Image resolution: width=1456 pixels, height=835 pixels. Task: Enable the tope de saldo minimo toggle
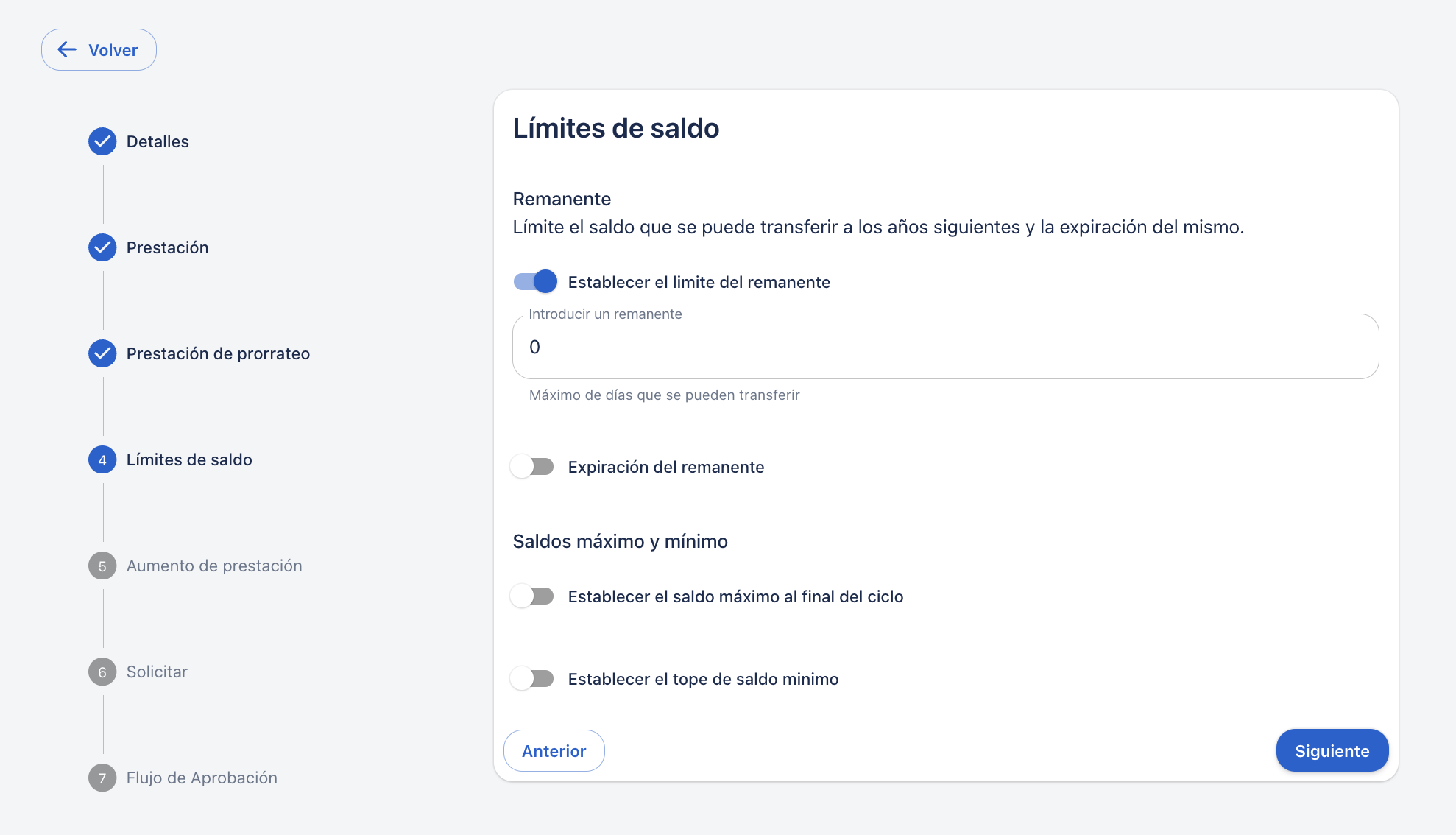click(x=533, y=679)
